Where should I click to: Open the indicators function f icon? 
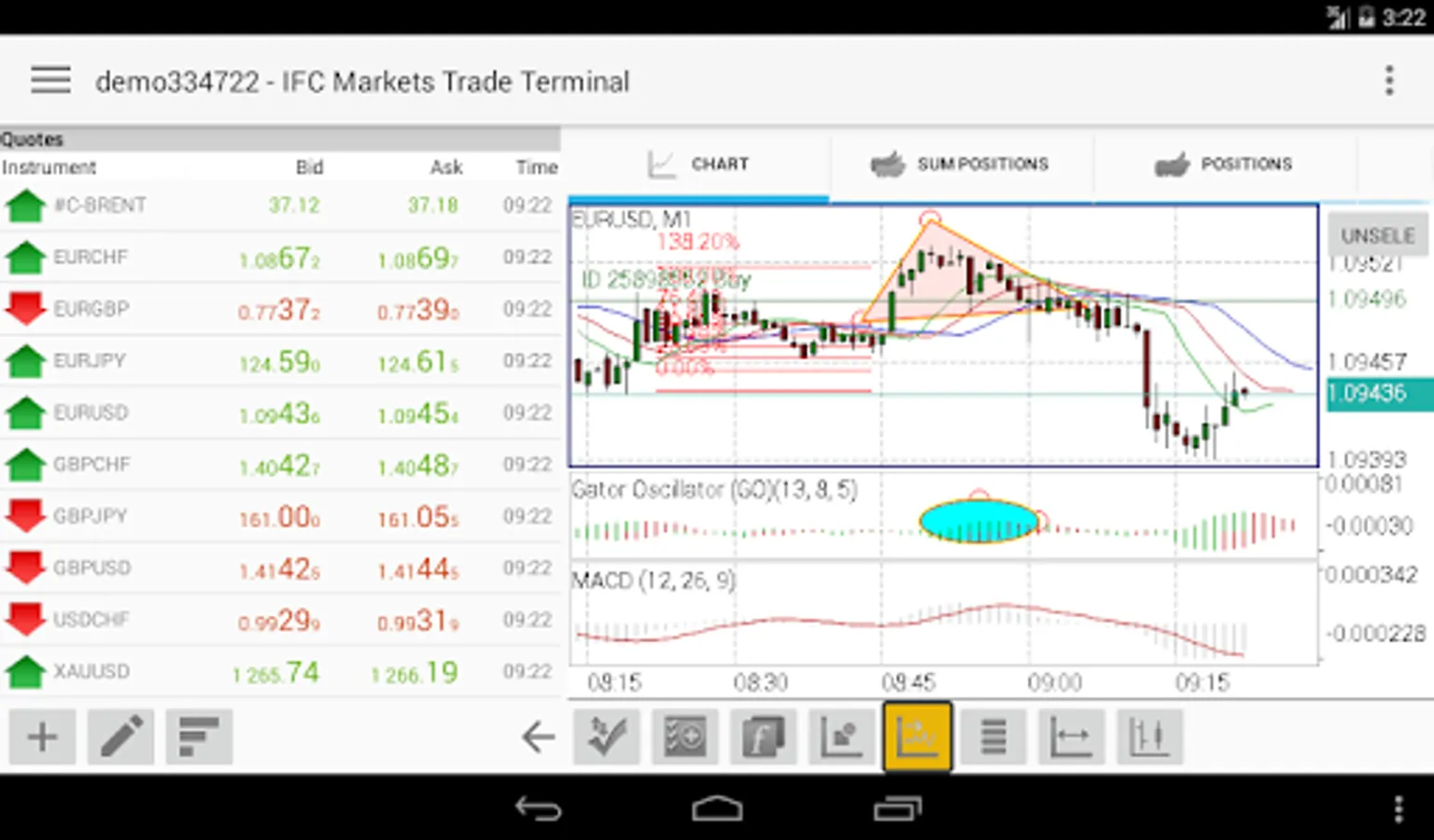(763, 737)
